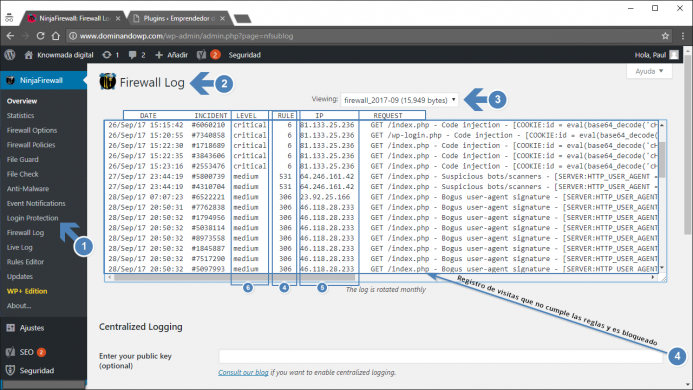The image size is (693, 390).
Task: Click the browser forward arrow
Action: coord(25,36)
